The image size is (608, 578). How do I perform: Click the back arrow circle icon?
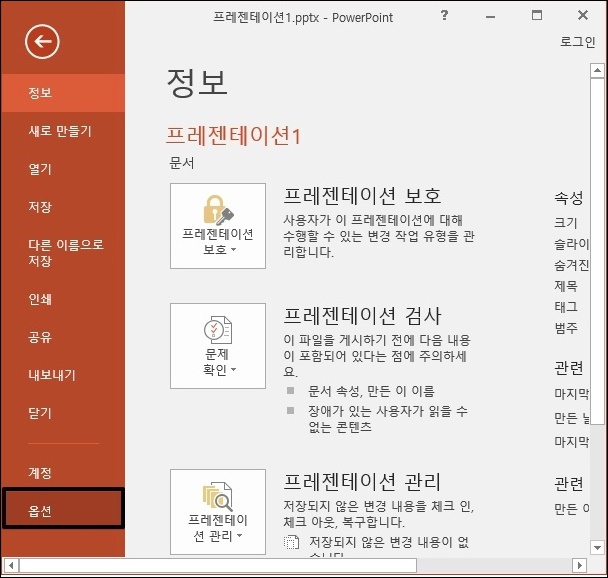click(42, 41)
